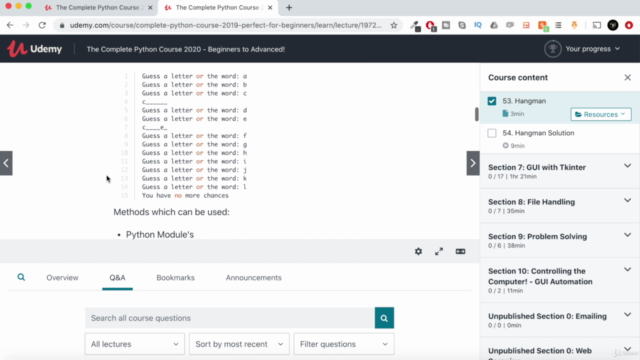640x360 pixels.
Task: Close the Course content panel
Action: click(627, 78)
